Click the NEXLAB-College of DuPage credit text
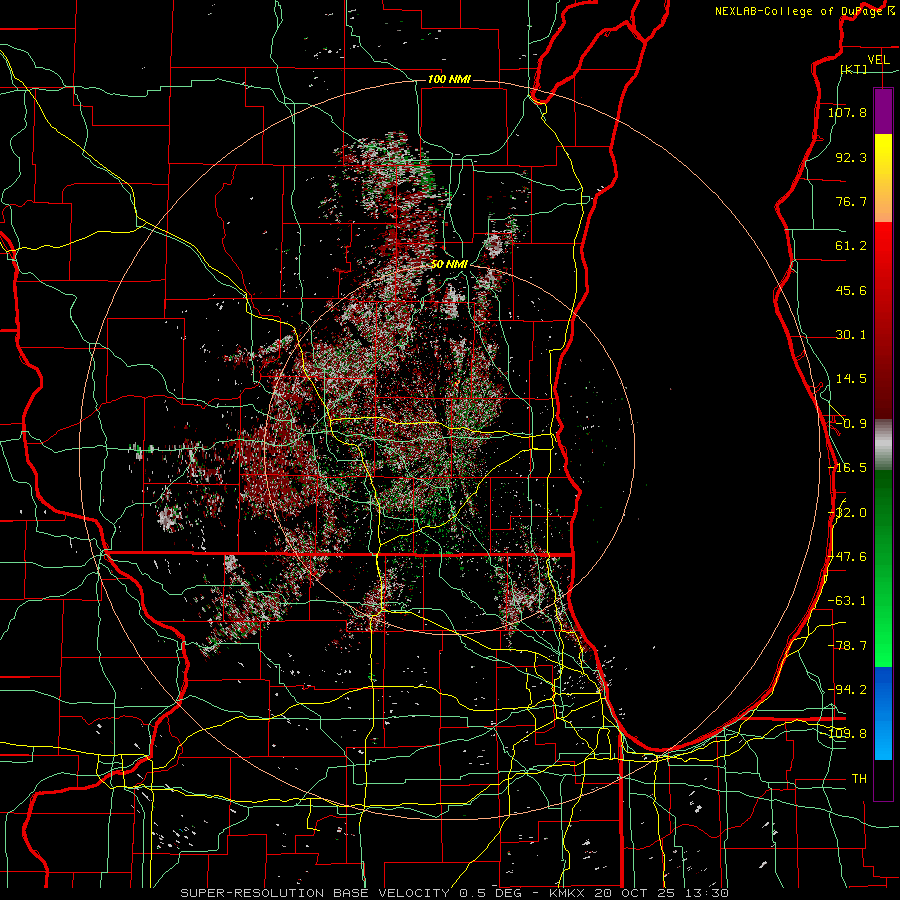Viewport: 900px width, 900px height. click(x=804, y=11)
